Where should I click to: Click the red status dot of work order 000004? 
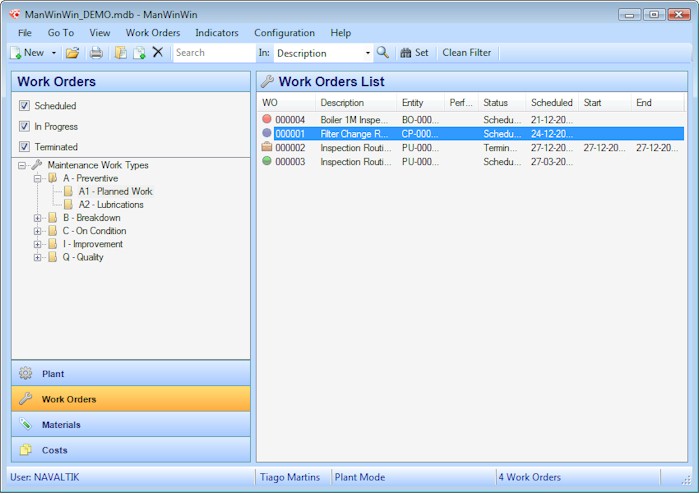click(x=267, y=119)
